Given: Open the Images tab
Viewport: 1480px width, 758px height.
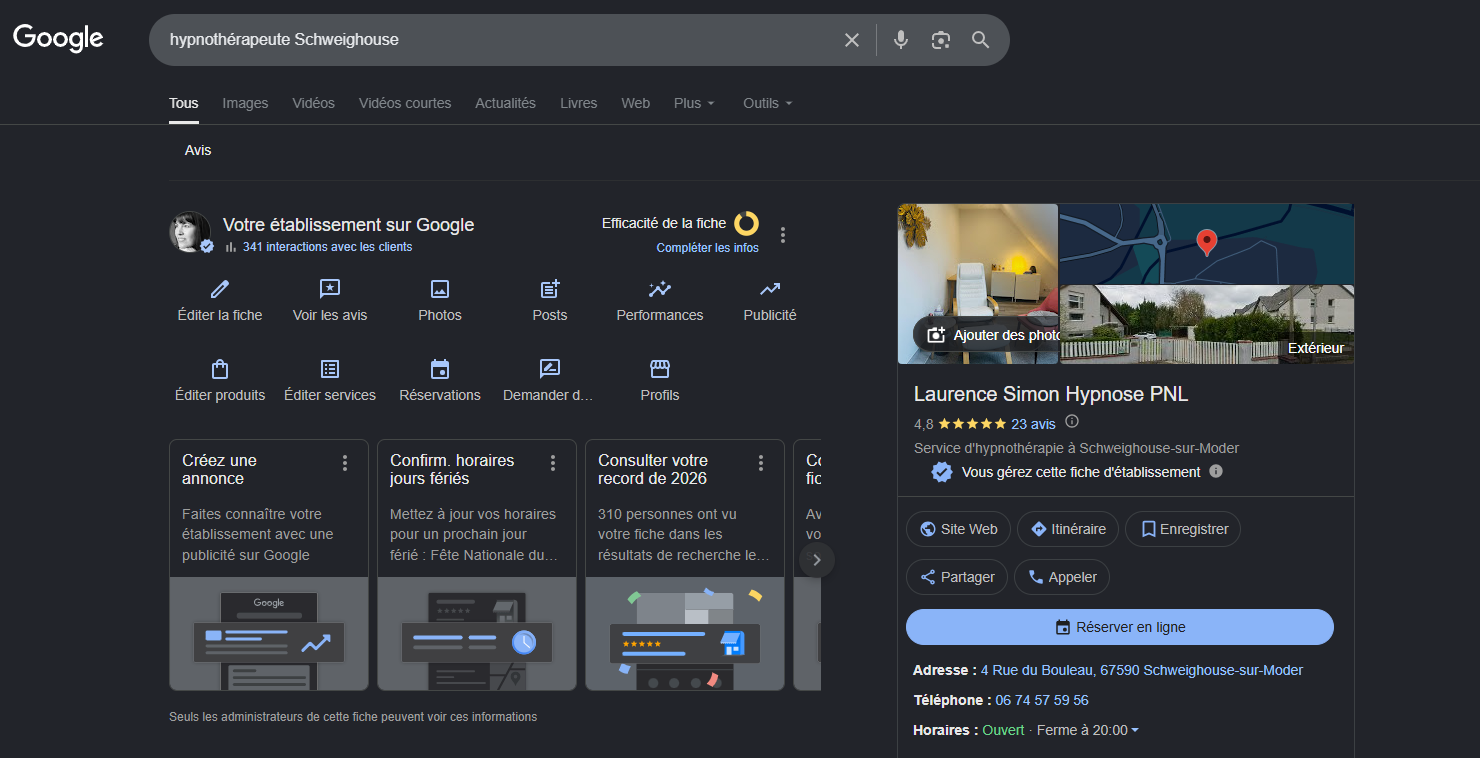Looking at the screenshot, I should (x=245, y=103).
